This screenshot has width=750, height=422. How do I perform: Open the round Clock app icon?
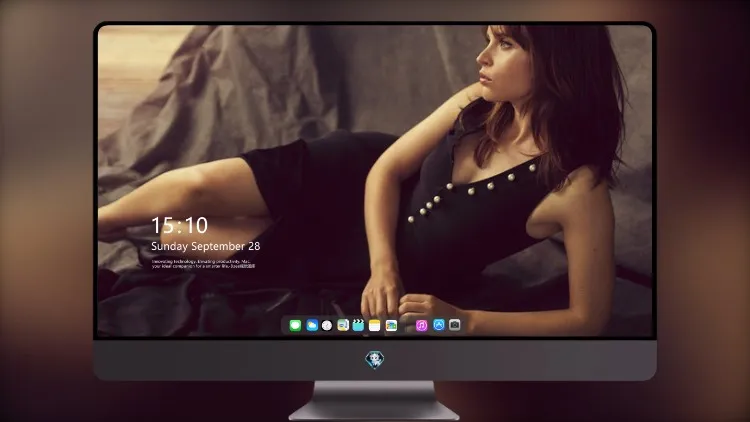[x=327, y=326]
